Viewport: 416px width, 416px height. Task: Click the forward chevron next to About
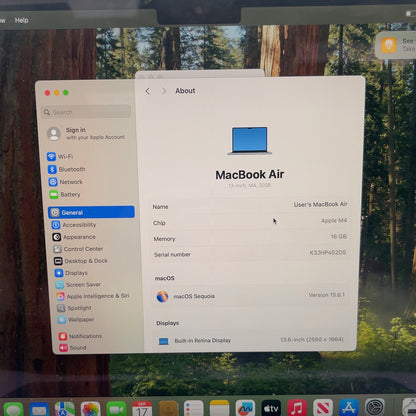pos(164,91)
